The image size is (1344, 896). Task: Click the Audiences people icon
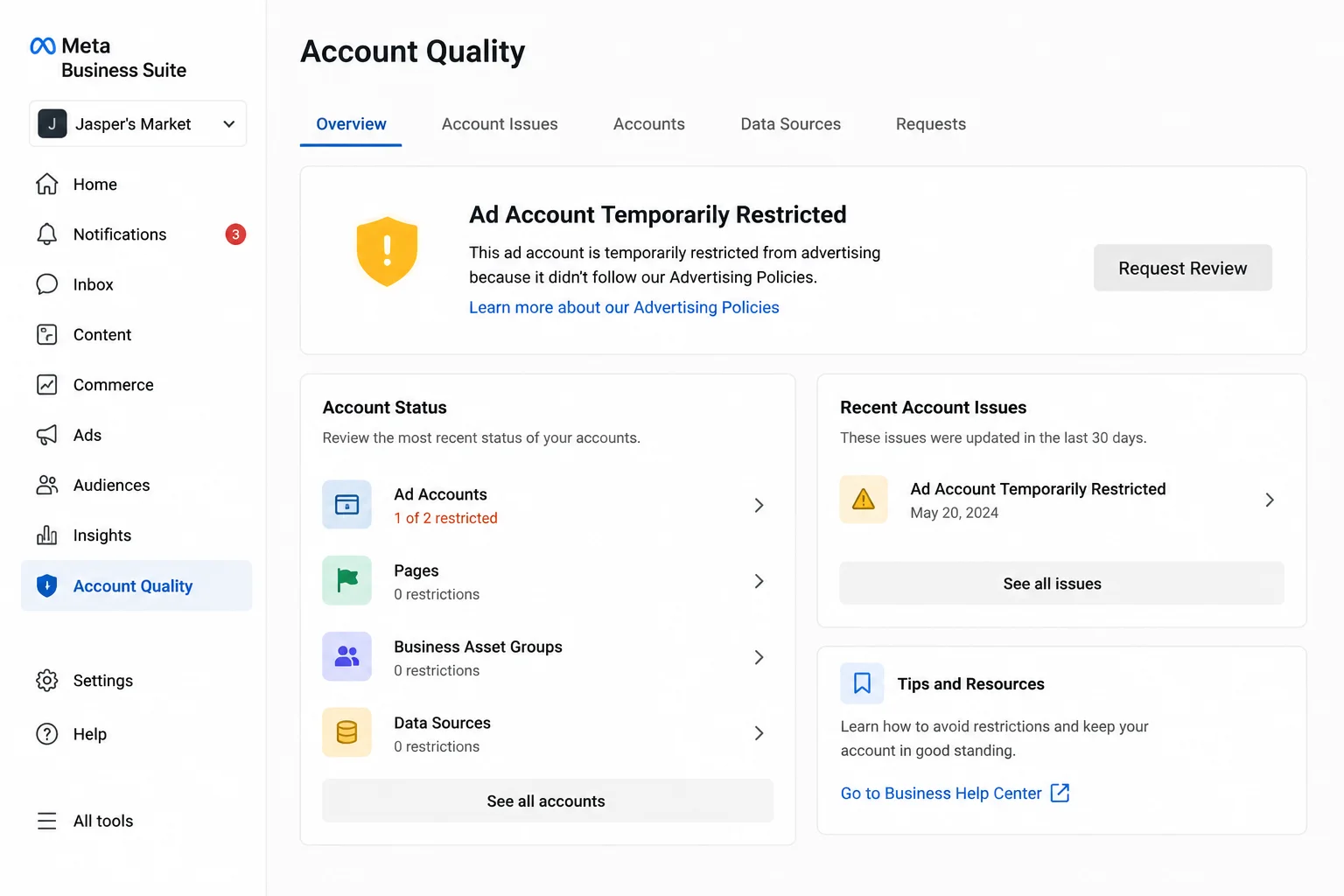click(47, 485)
